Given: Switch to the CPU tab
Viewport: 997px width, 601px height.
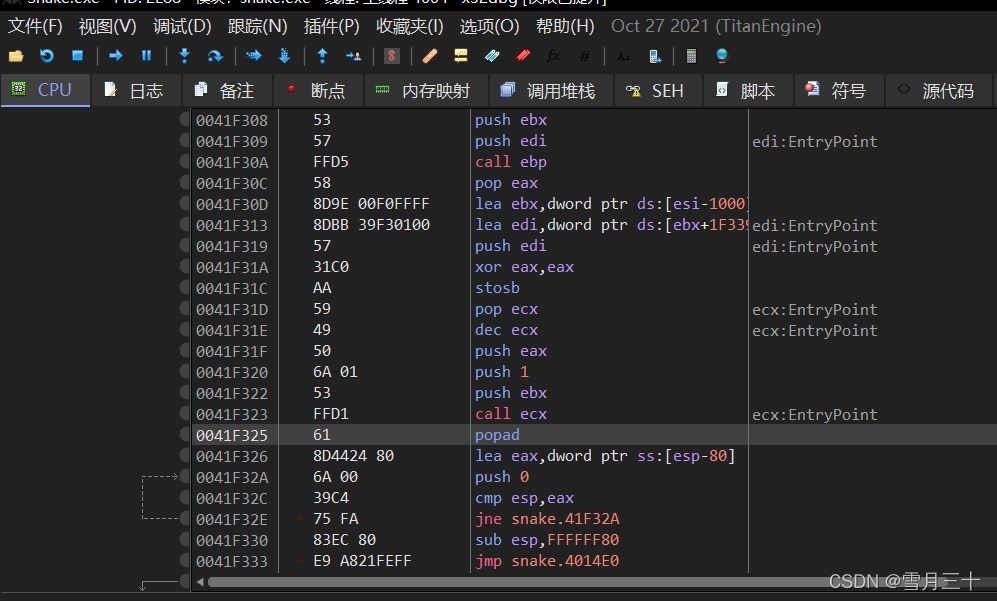Looking at the screenshot, I should pyautogui.click(x=45, y=90).
